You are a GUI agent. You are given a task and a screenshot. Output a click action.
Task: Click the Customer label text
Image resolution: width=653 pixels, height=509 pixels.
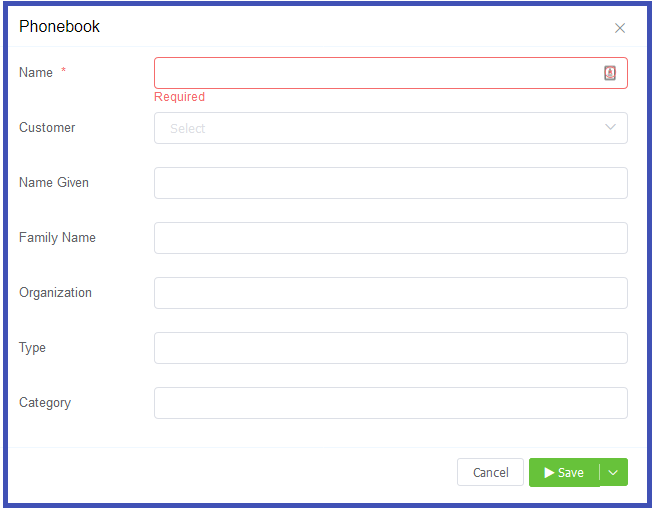pos(47,127)
